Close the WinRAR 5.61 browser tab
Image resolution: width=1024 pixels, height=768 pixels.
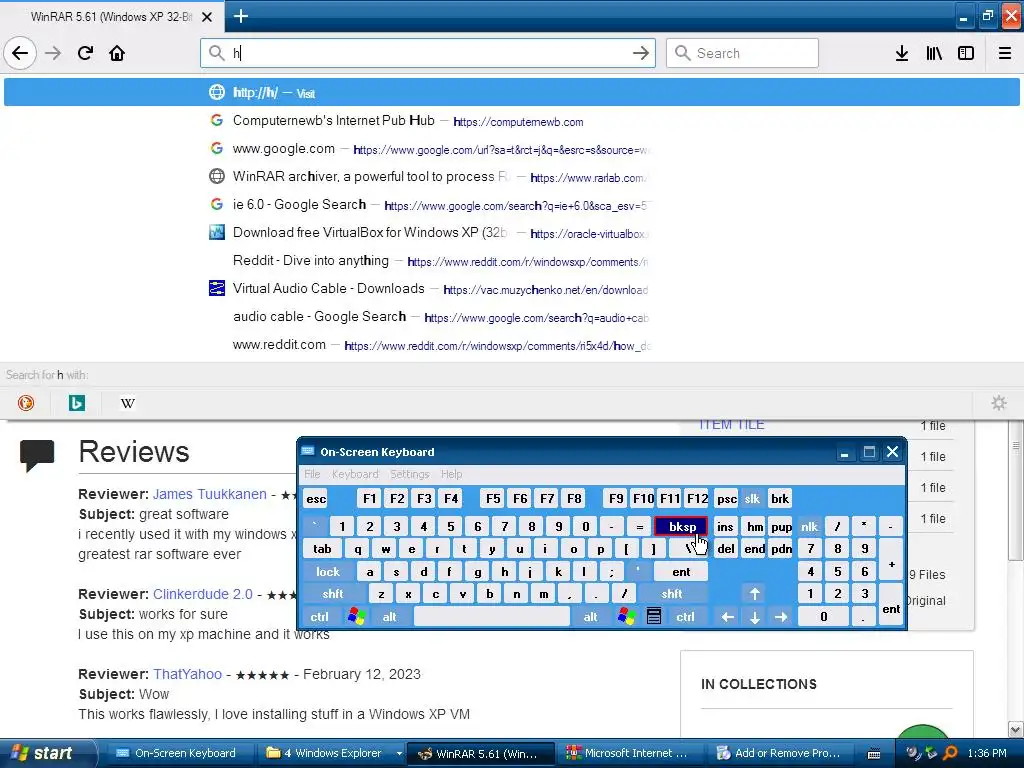(207, 17)
